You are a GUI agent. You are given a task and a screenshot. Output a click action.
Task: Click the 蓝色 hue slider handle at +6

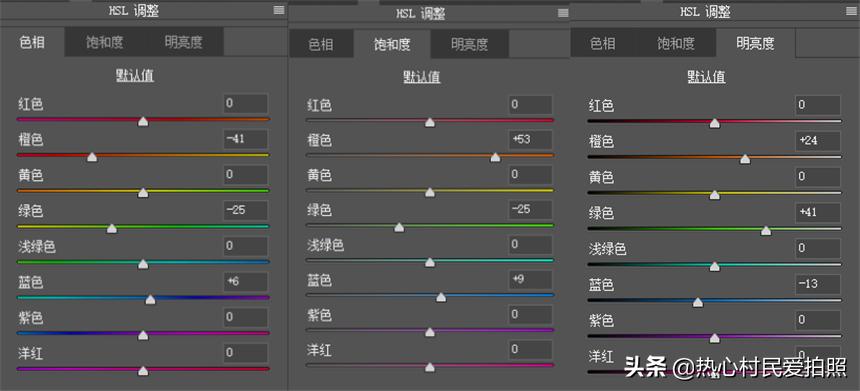(x=150, y=299)
